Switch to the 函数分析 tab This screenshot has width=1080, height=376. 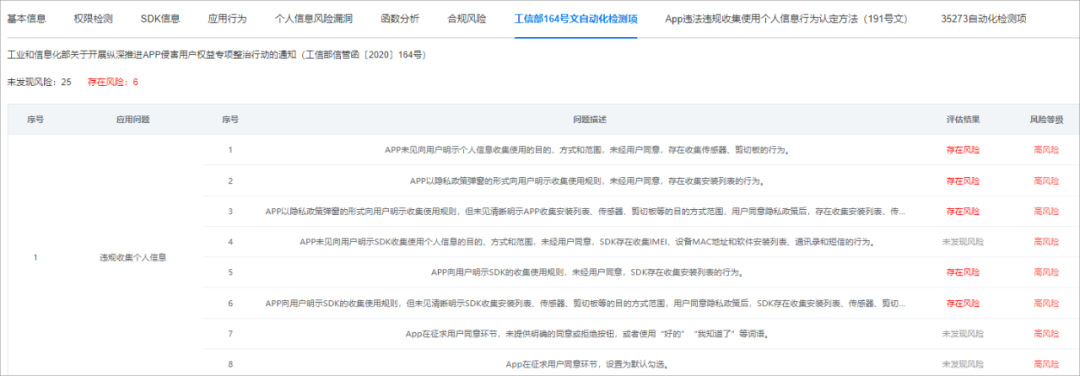(399, 19)
